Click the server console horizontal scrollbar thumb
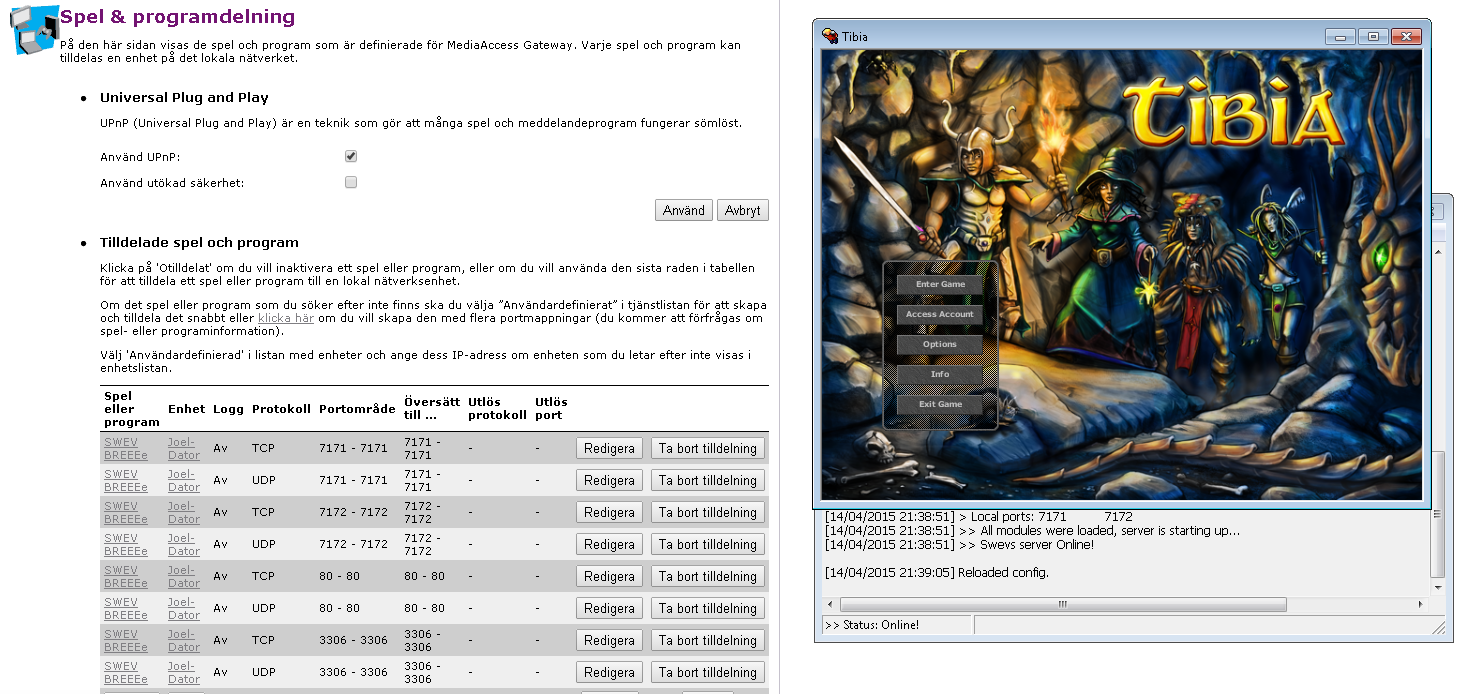Viewport: 1472px width, 694px height. [1063, 605]
